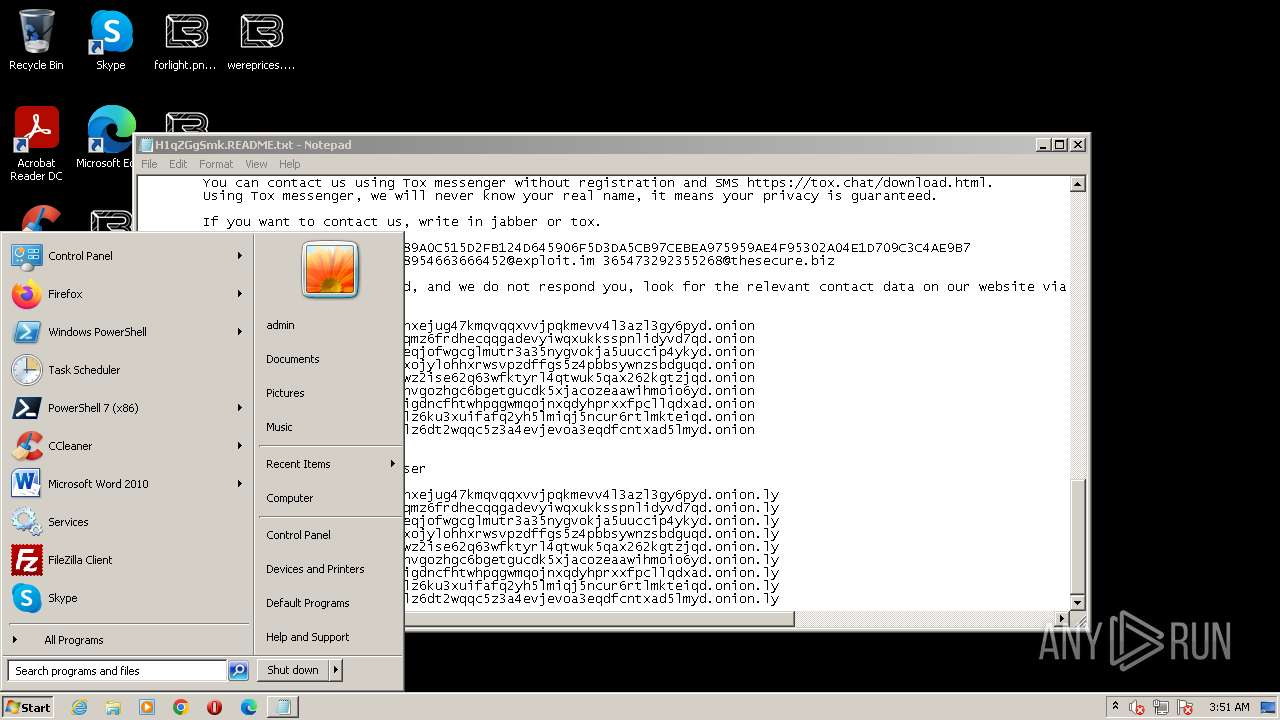Launch Control Panel from pinned programs list

[128, 256]
